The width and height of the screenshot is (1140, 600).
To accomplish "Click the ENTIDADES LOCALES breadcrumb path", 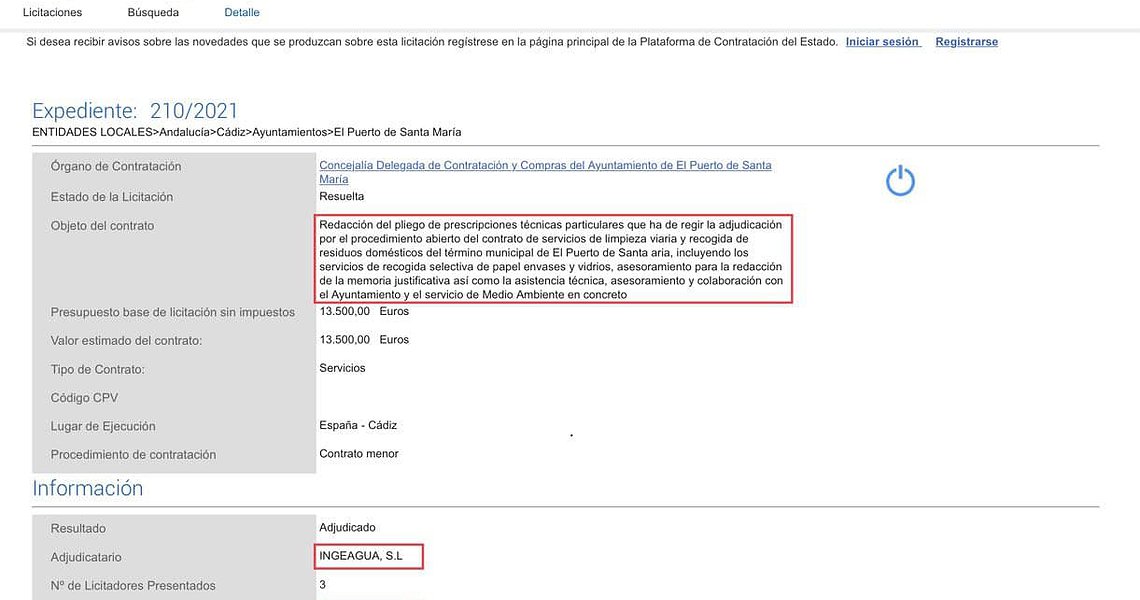I will [x=246, y=132].
